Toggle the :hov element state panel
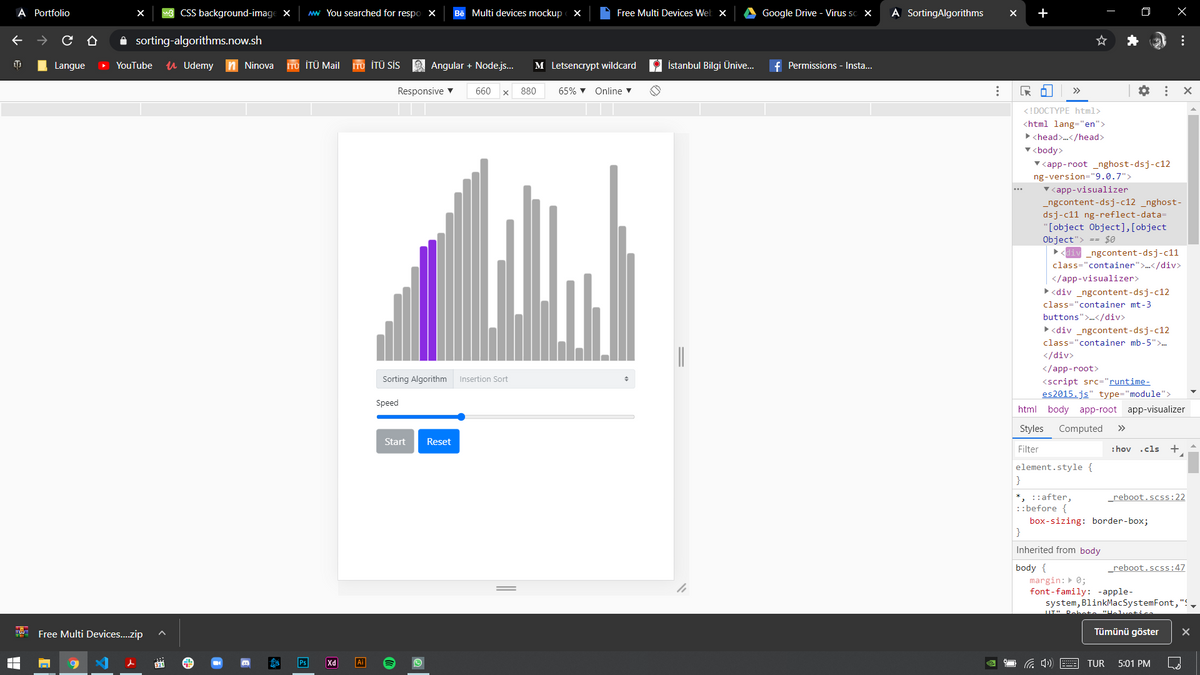The width and height of the screenshot is (1200, 675). [x=1121, y=449]
